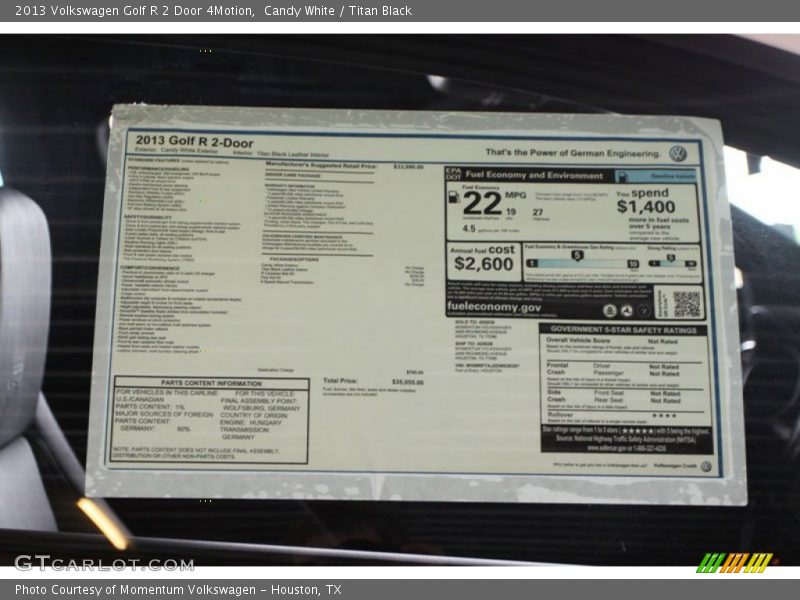800x600 pixels.
Task: Click the '$35,555.00' total price value
Action: (408, 382)
